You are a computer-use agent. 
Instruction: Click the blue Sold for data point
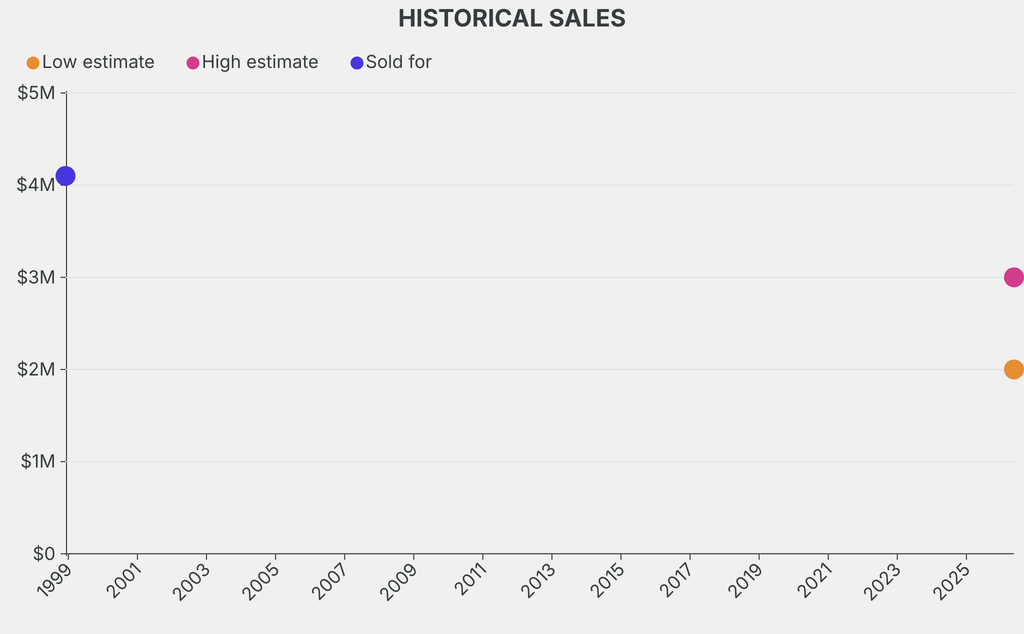pos(65,176)
